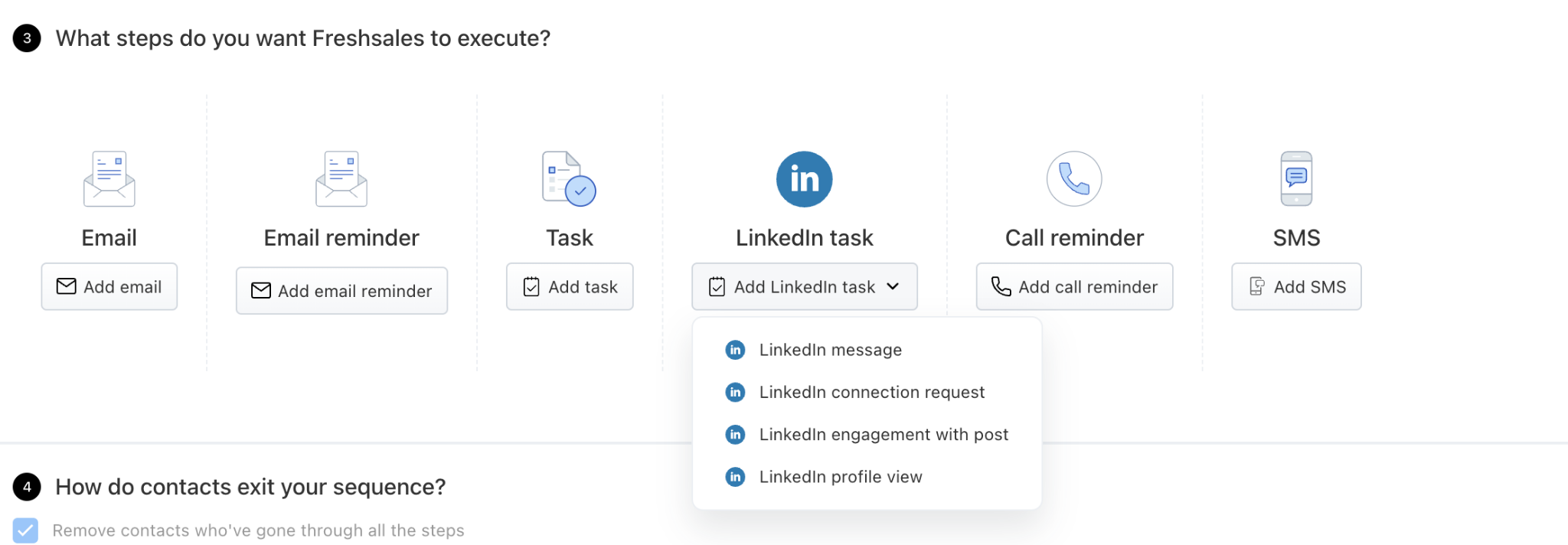
Task: Click the SMS phone message icon
Action: pyautogui.click(x=1296, y=179)
